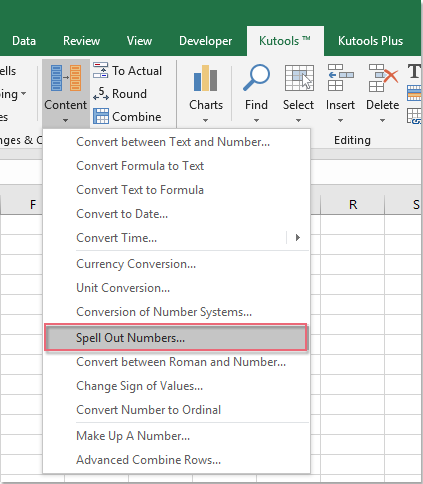Image resolution: width=423 pixels, height=484 pixels.
Task: Click the Text tools T icon
Action: [x=414, y=71]
